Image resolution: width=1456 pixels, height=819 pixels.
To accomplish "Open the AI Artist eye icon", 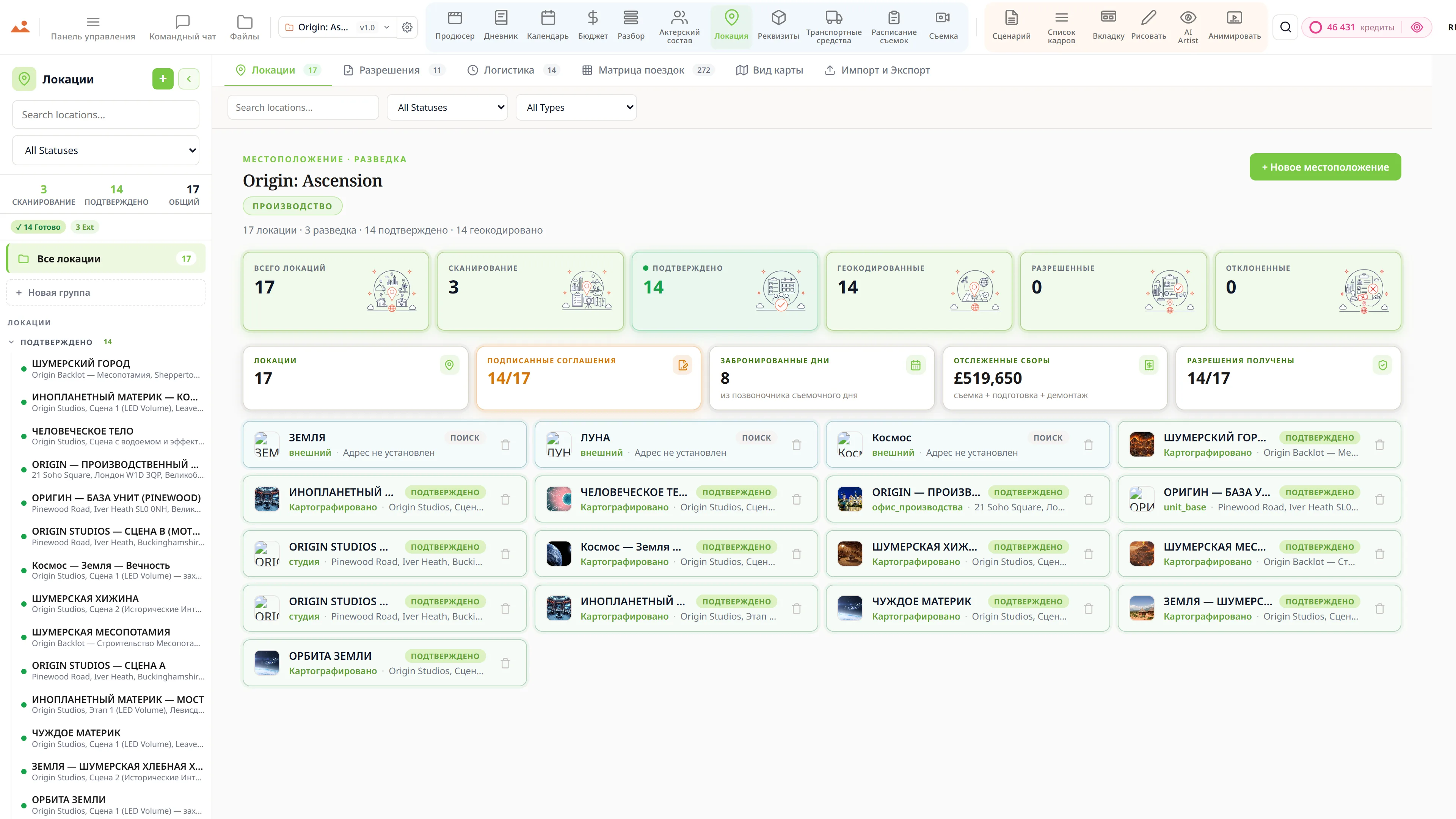I will 1188,17.
